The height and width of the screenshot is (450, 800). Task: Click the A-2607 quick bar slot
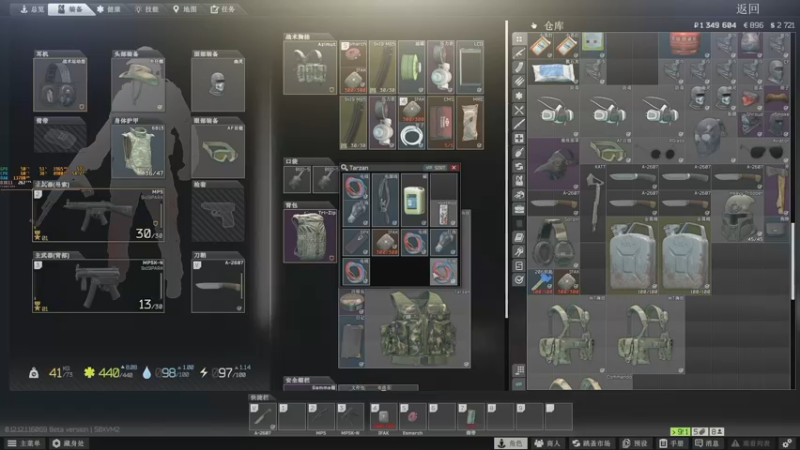click(263, 416)
